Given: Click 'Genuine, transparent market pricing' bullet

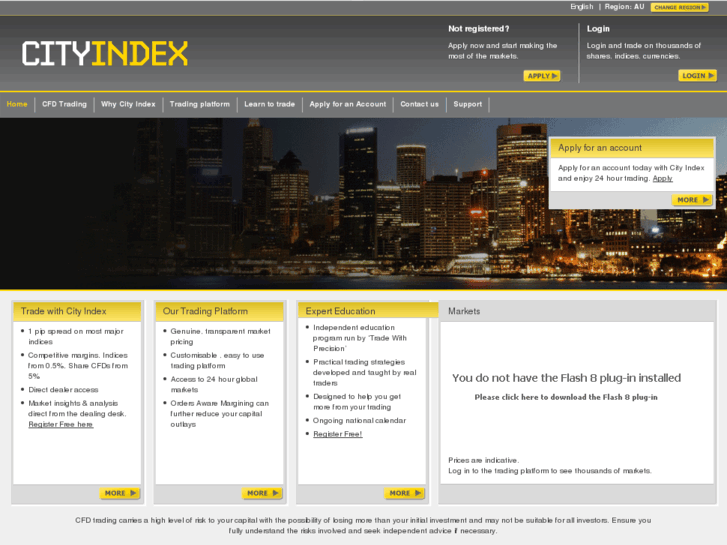Looking at the screenshot, I should 220,336.
